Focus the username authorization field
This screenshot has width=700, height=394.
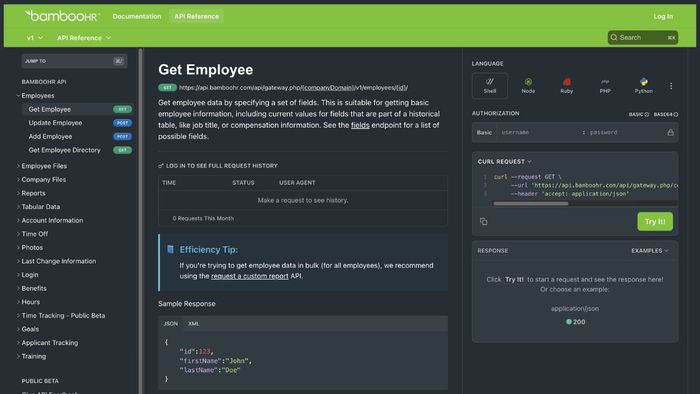pos(540,133)
